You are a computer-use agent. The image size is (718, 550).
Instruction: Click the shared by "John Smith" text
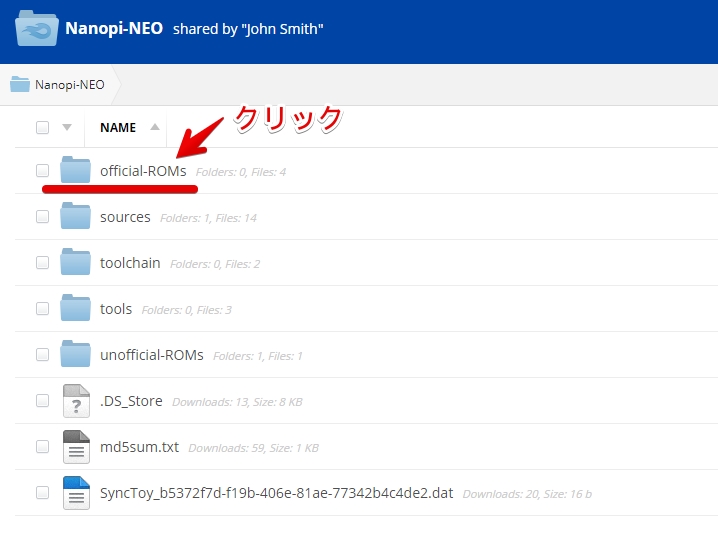click(248, 29)
